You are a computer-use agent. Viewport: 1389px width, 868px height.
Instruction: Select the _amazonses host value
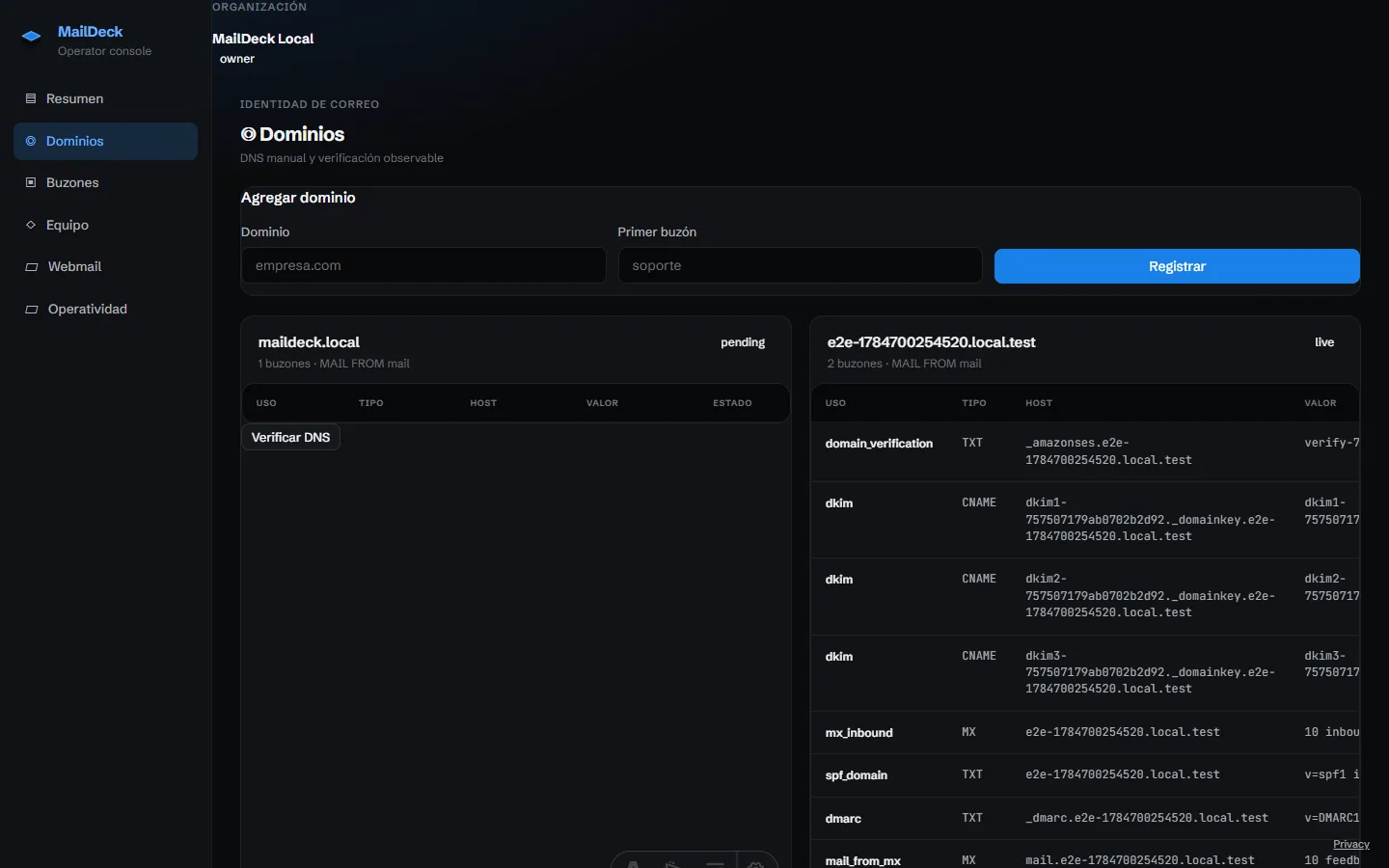[1108, 451]
